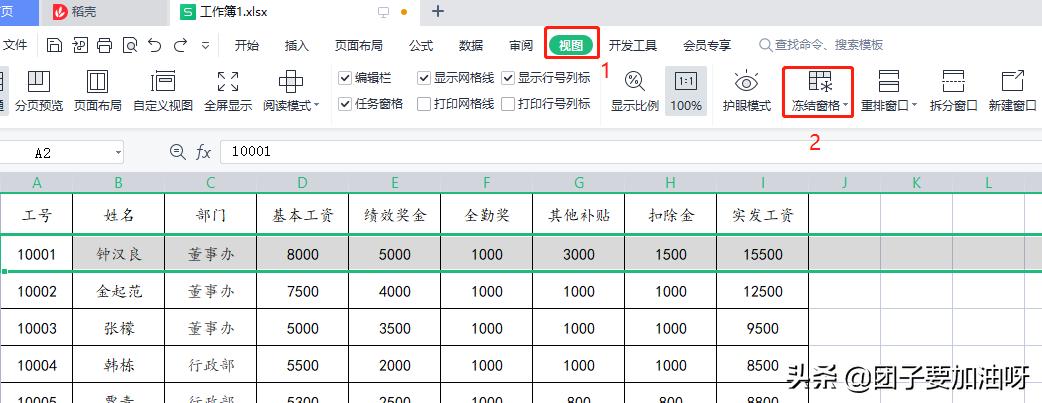Screen dimensions: 1042x403
Task: Enable 打印网格线 checkbox
Action: [x=424, y=104]
